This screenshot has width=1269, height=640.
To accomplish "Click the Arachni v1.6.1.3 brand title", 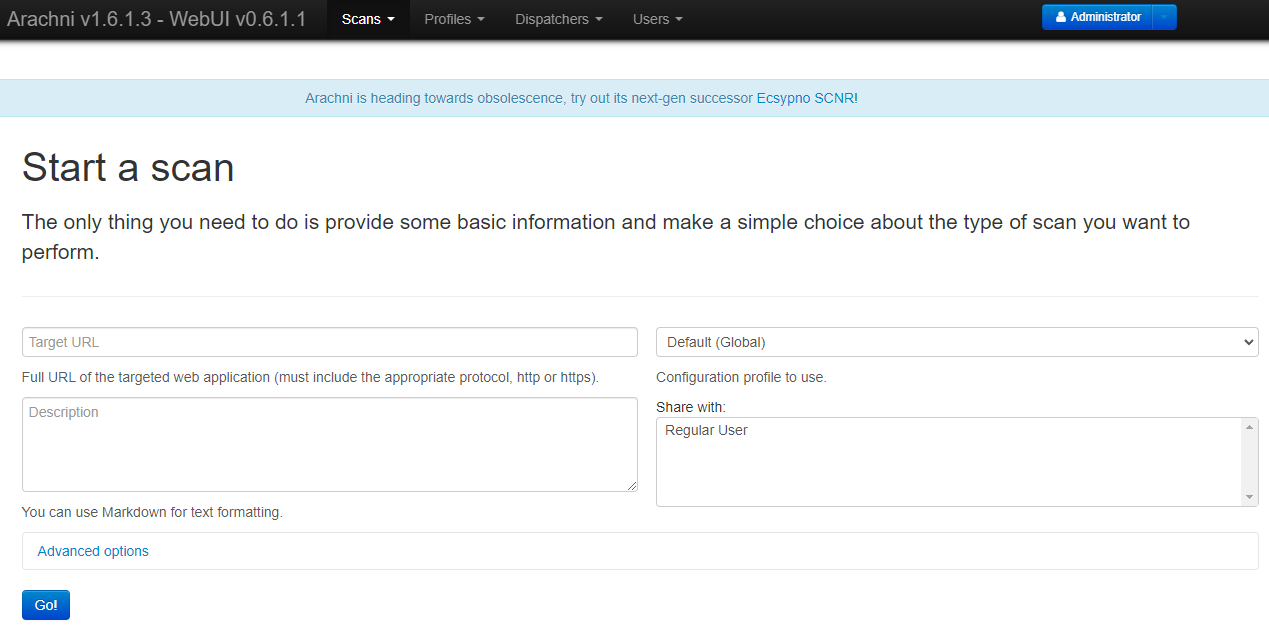I will tap(156, 19).
